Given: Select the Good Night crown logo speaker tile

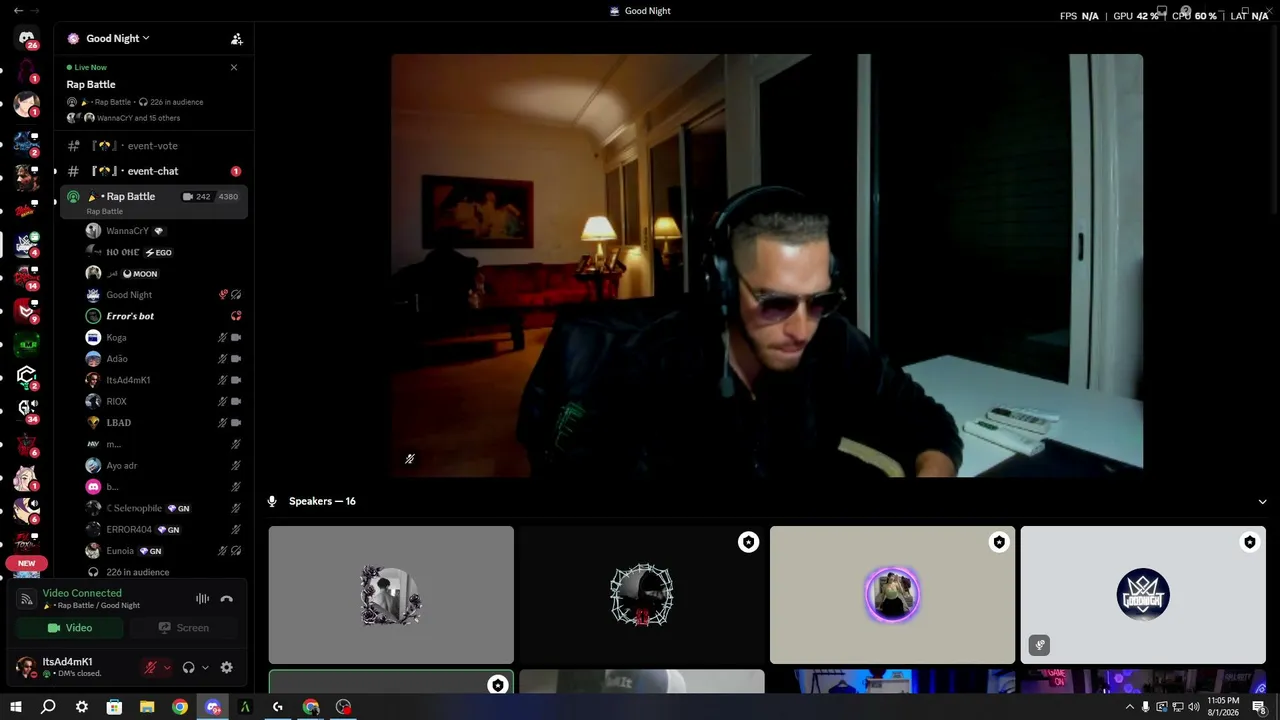Looking at the screenshot, I should tap(1143, 595).
